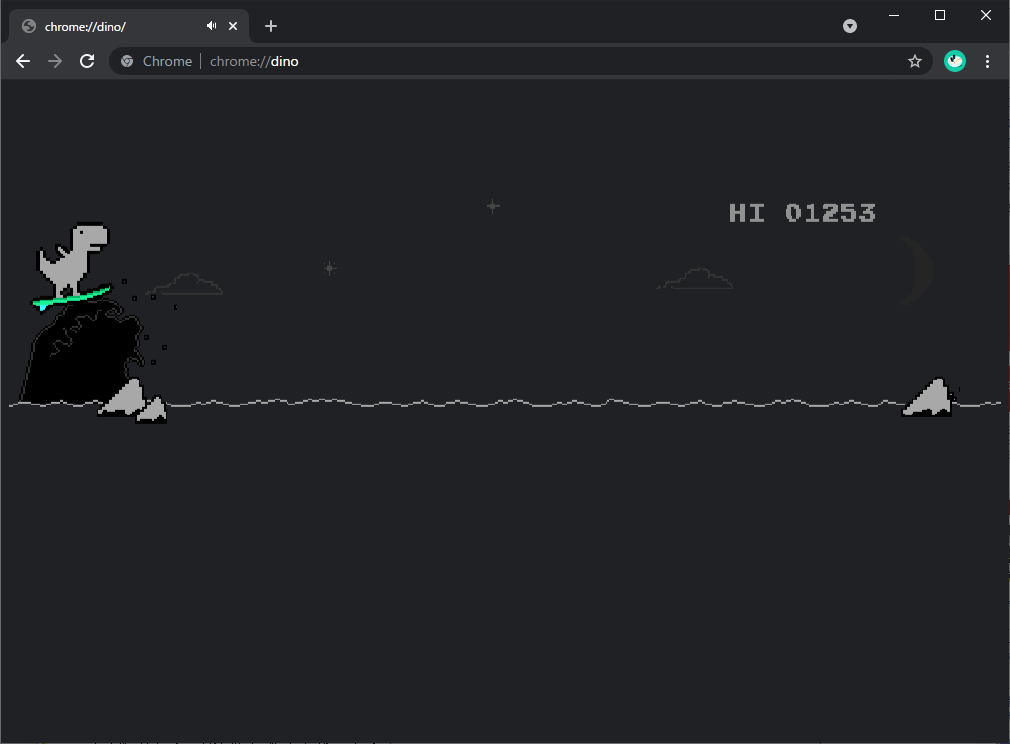The image size is (1010, 744).
Task: Click the HI 01253 high score
Action: [x=802, y=213]
